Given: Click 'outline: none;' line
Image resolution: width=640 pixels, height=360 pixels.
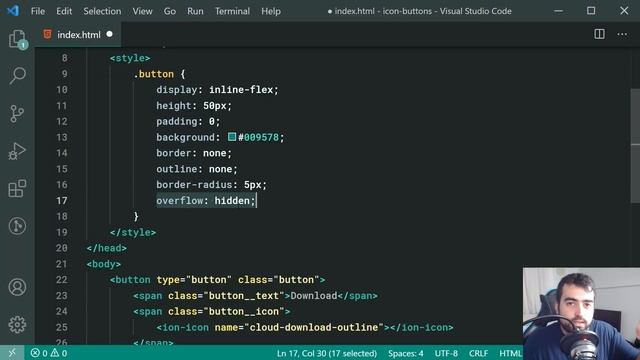Looking at the screenshot, I should click(x=197, y=169).
